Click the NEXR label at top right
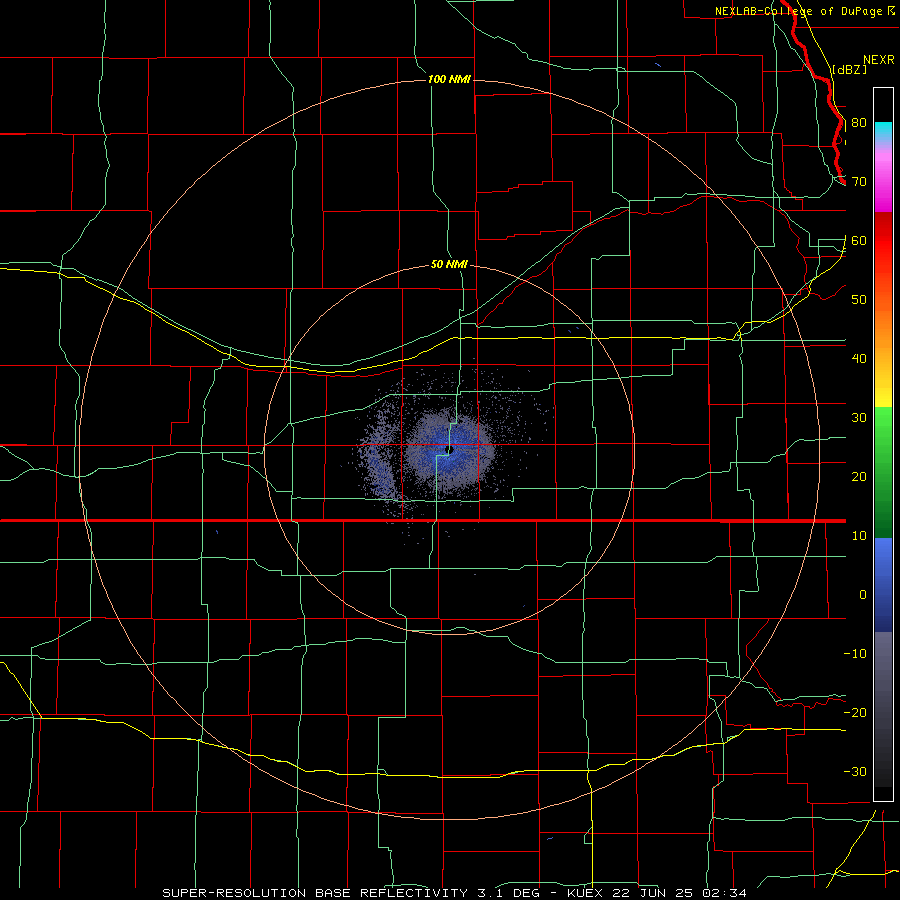Viewport: 900px width, 900px height. pyautogui.click(x=878, y=60)
